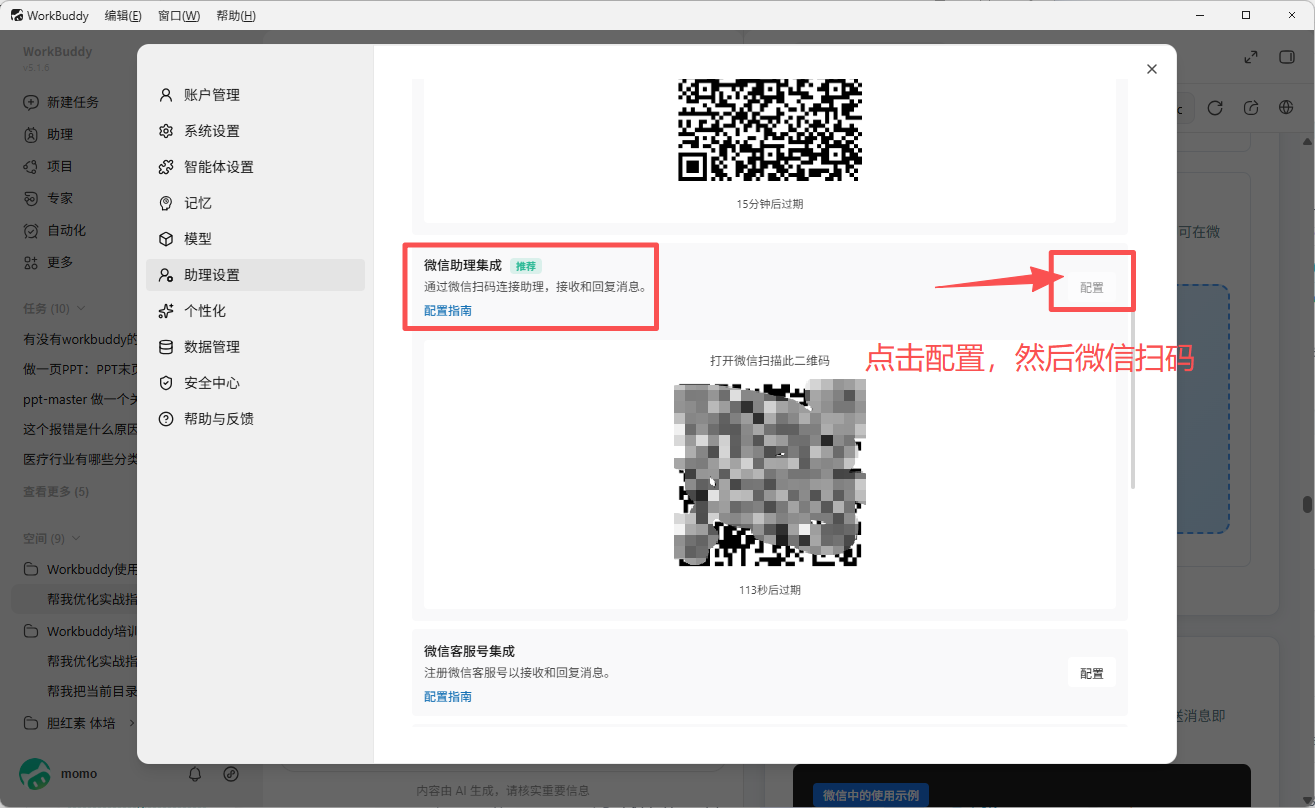The image size is (1315, 808).
Task: Click the 新建任务 icon in left sidebar
Action: pos(31,102)
